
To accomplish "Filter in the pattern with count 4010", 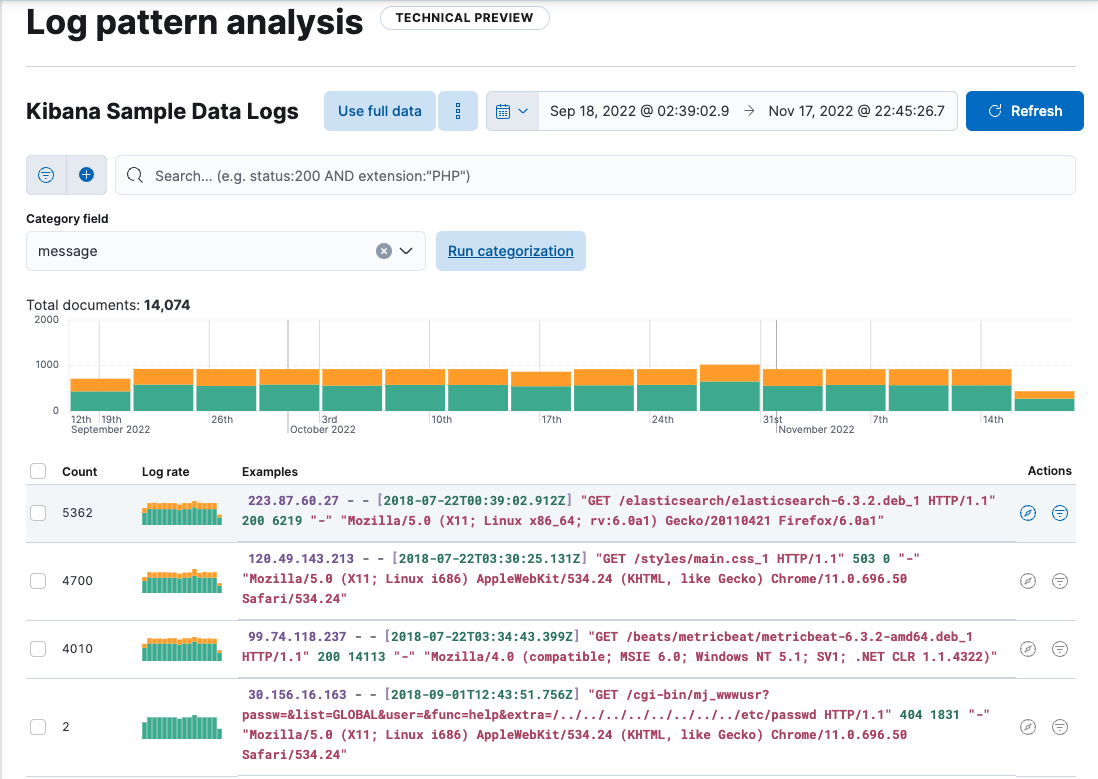I will [x=1060, y=649].
